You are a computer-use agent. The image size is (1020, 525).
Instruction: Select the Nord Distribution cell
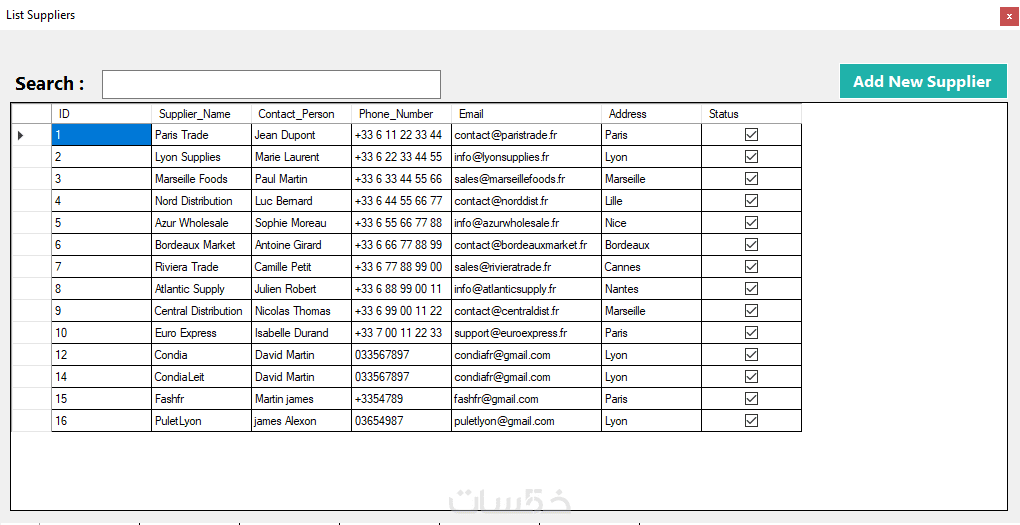coord(202,200)
